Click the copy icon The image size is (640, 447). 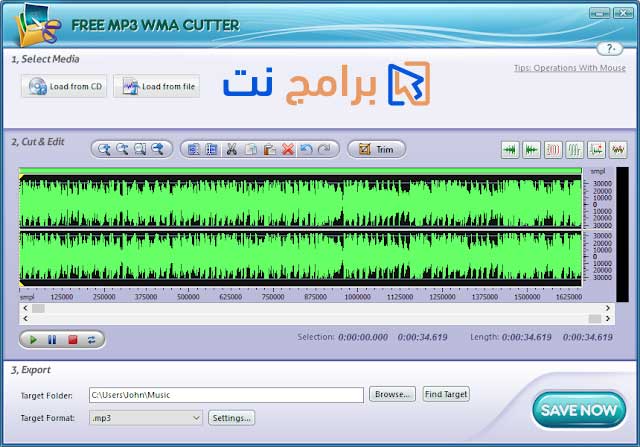tap(251, 149)
